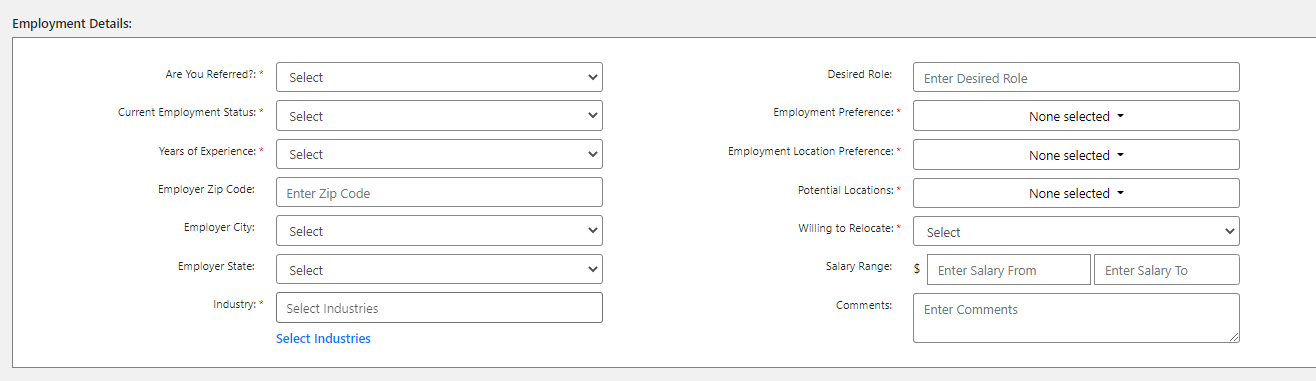The image size is (1316, 381).
Task: Click the Employer State label
Action: click(x=217, y=266)
